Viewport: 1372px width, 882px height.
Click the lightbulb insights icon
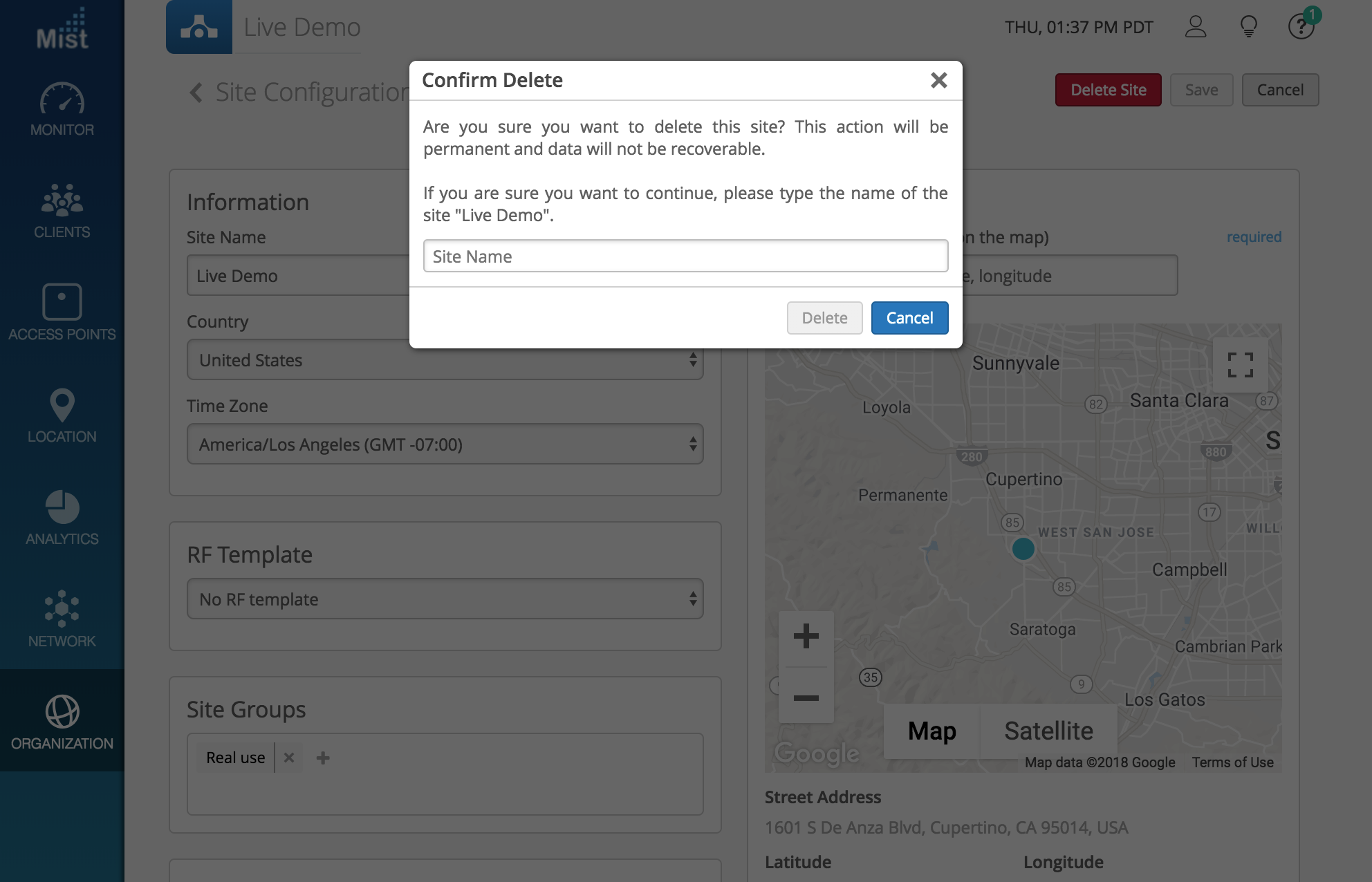1248,27
